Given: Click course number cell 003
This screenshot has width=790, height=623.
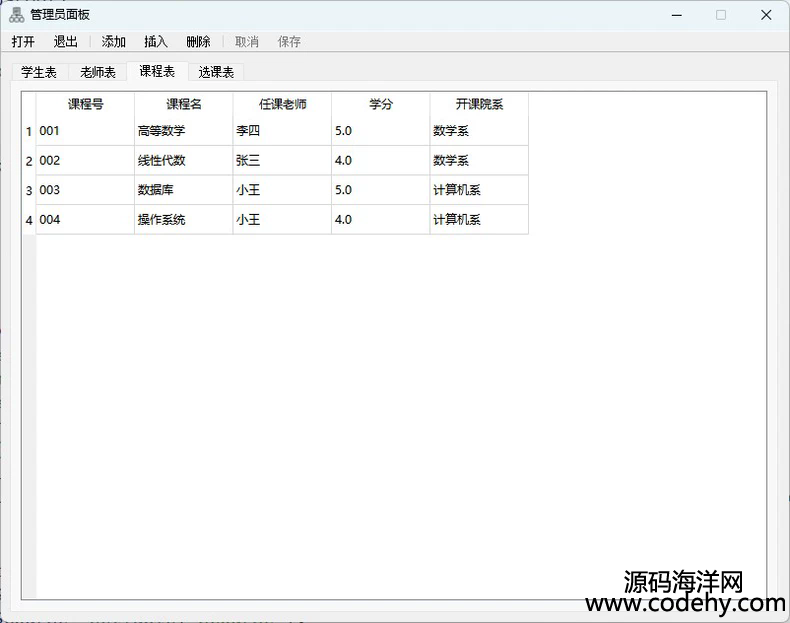Looking at the screenshot, I should 85,190.
